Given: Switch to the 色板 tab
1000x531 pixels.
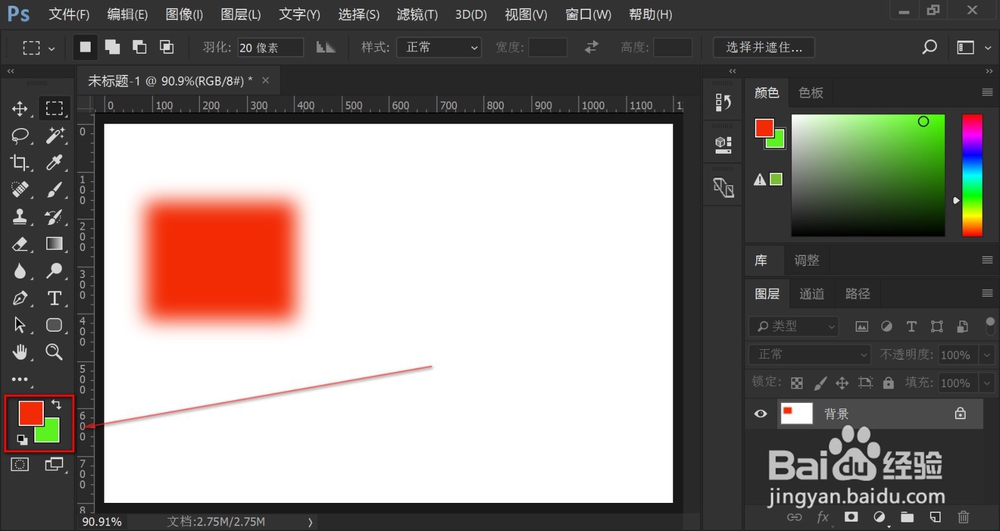Looking at the screenshot, I should tap(811, 92).
